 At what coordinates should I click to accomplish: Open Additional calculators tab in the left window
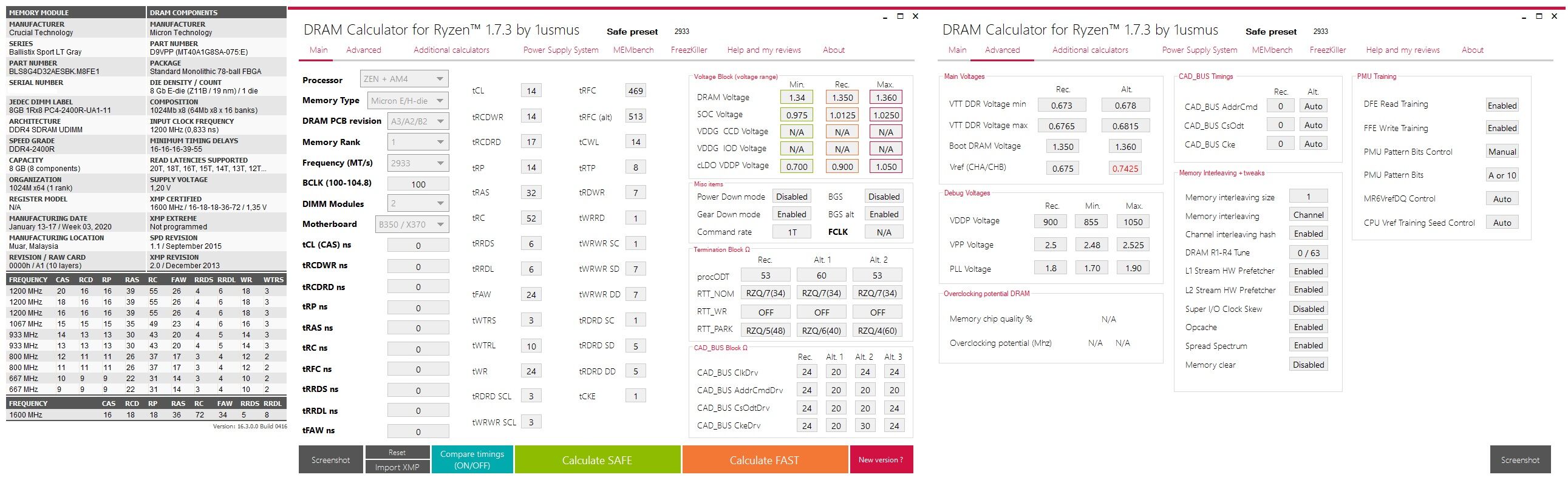tap(451, 50)
